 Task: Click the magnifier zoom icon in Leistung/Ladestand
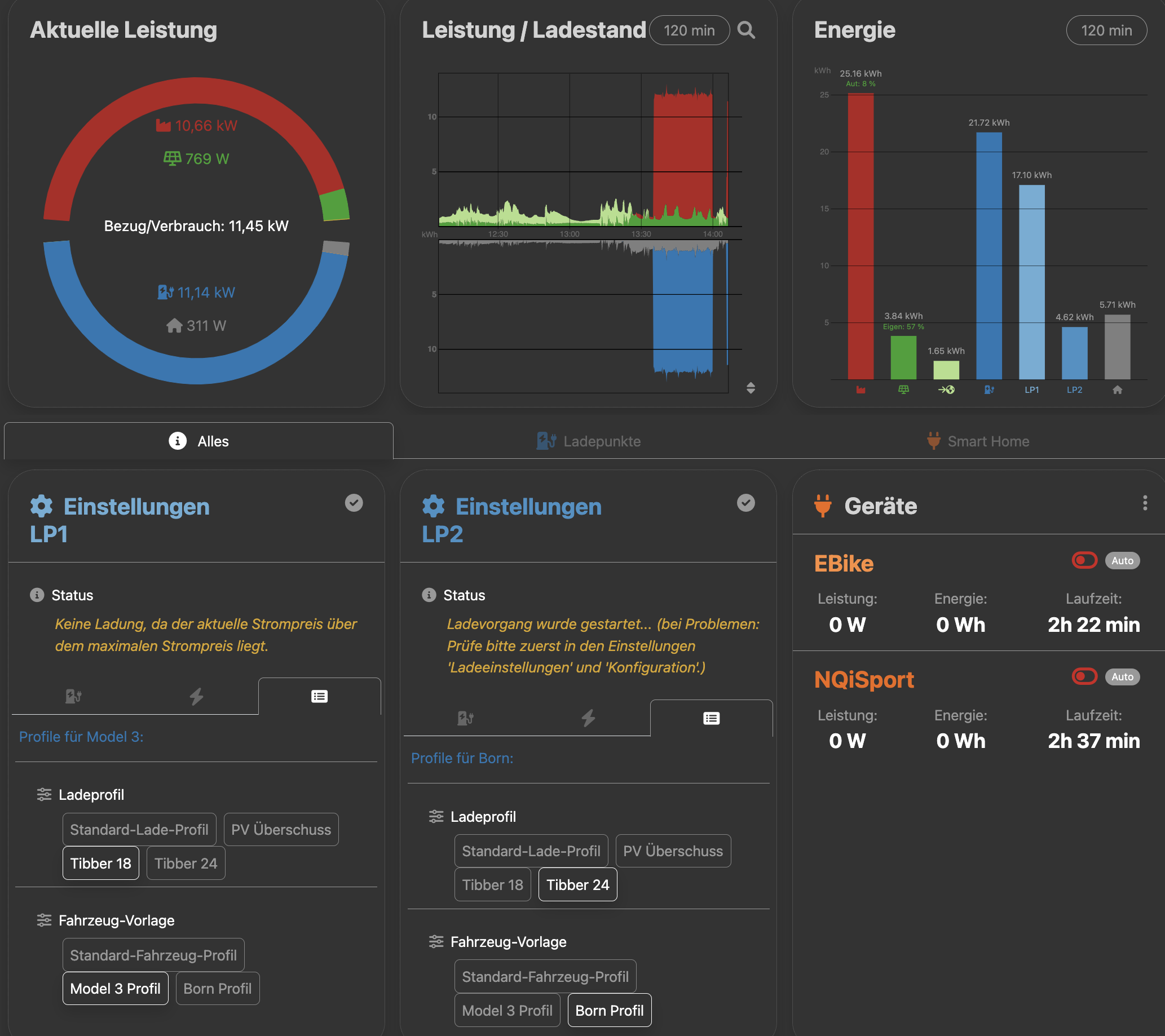(745, 30)
